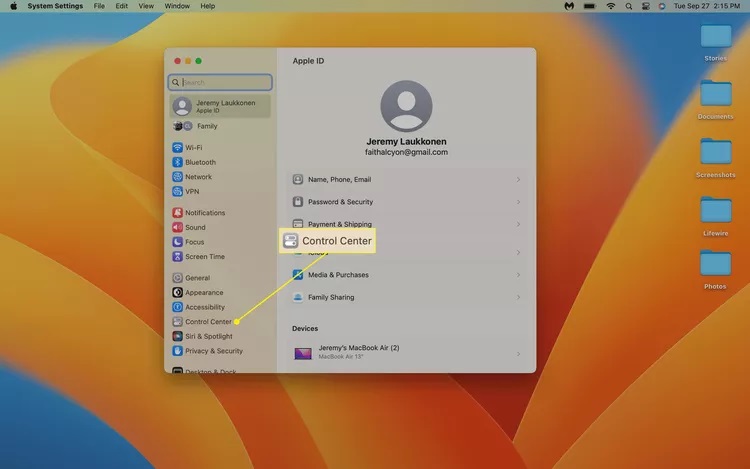Open Password & Security chevron row

tap(406, 202)
